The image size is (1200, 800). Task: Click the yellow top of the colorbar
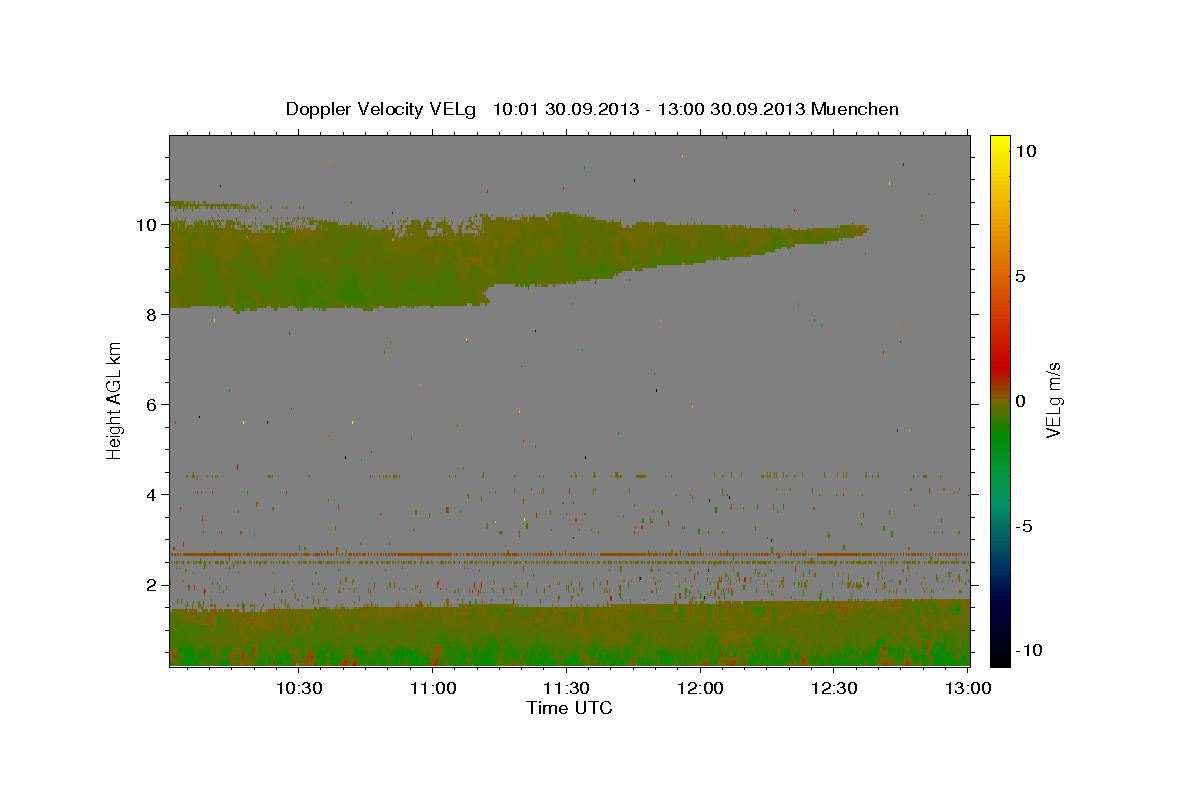tap(1000, 145)
